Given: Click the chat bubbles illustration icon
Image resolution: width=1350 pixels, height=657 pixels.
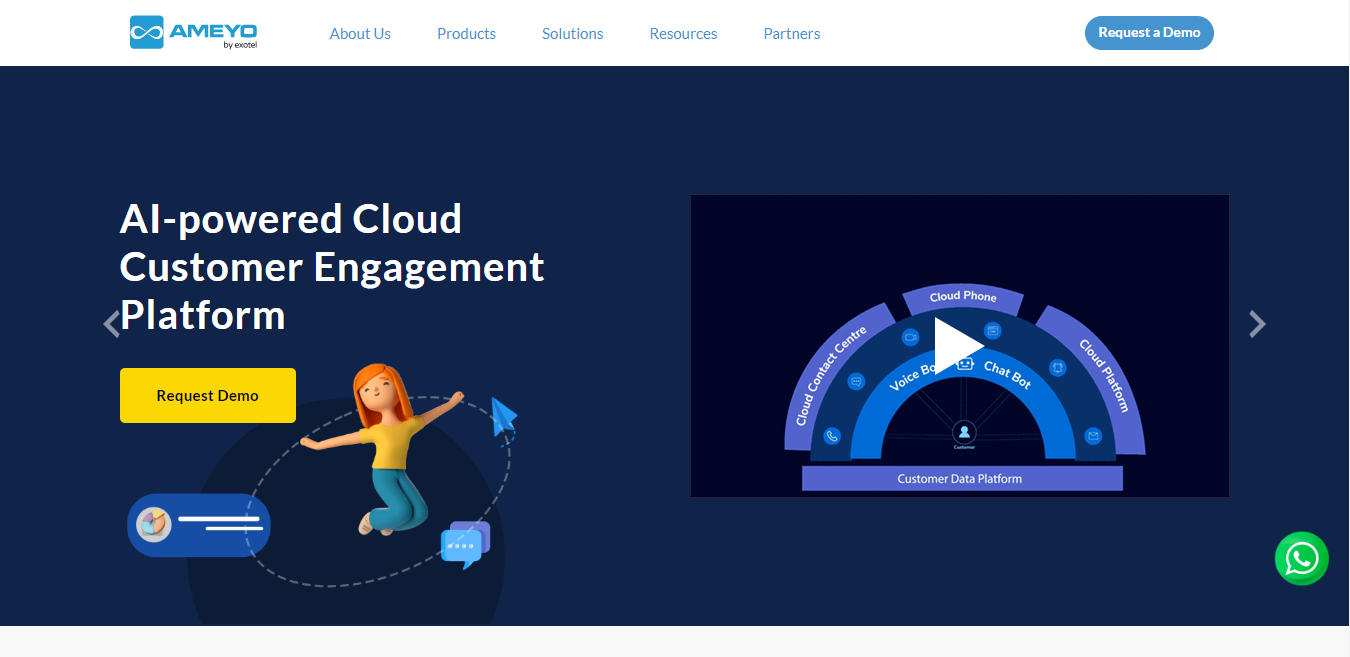Looking at the screenshot, I should [466, 545].
